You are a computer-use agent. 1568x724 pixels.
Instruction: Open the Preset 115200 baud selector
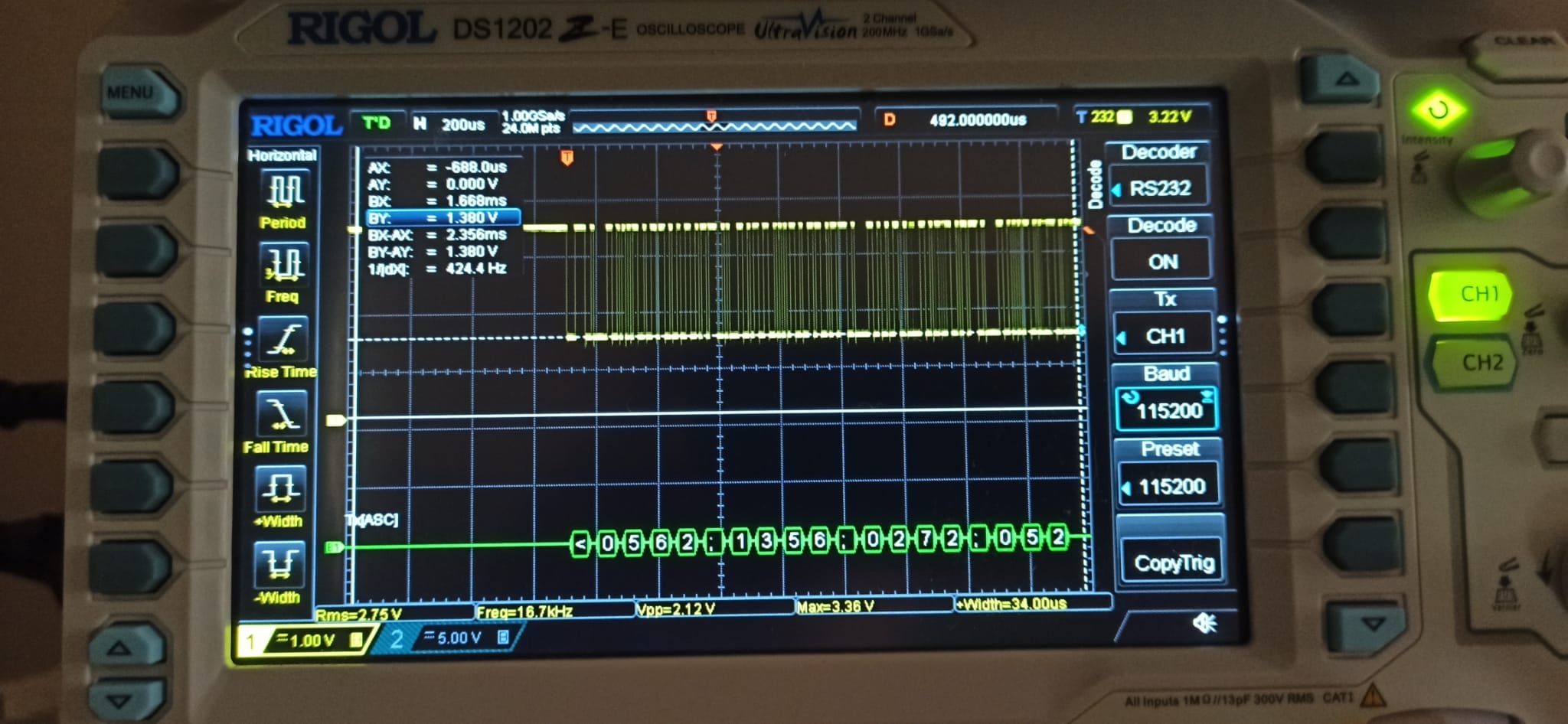(x=1170, y=487)
